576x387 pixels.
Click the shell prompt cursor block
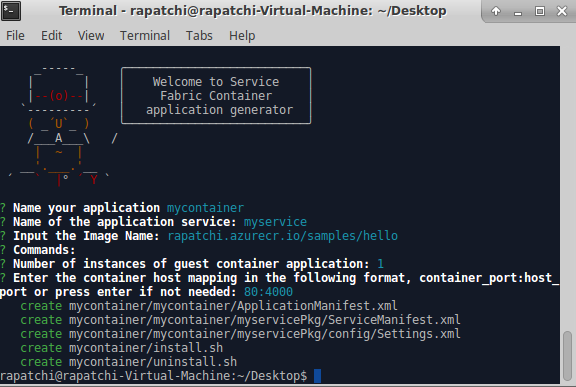point(317,376)
